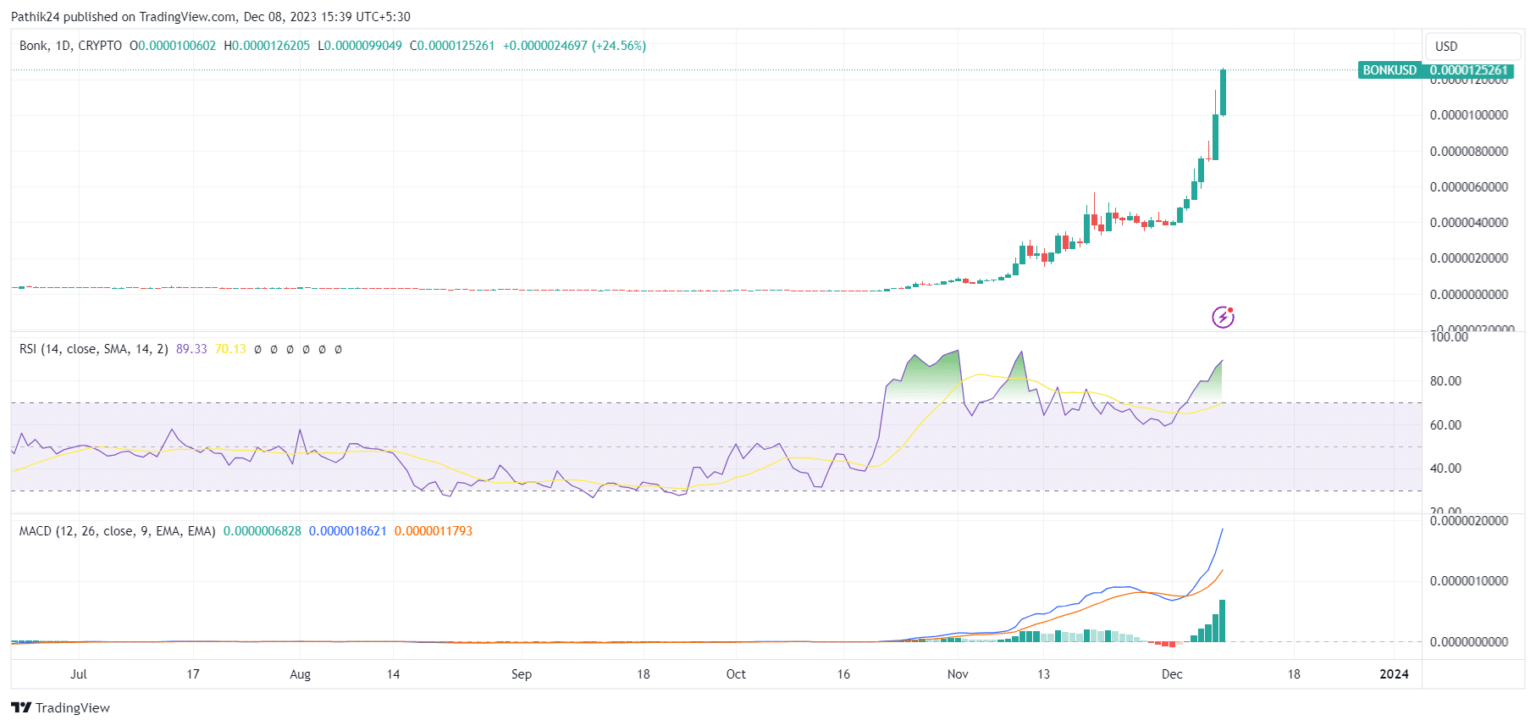
Task: Open the TradingView logo in the footer
Action: pos(60,708)
